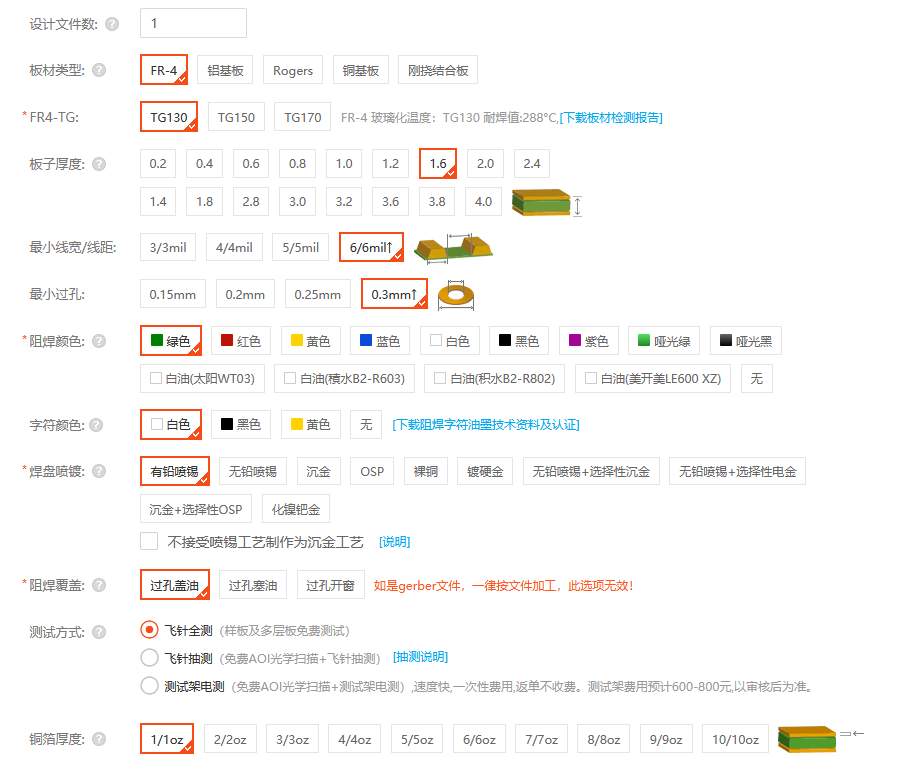The width and height of the screenshot is (897, 779).
Task: Select board thickness 2.0
Action: [485, 164]
